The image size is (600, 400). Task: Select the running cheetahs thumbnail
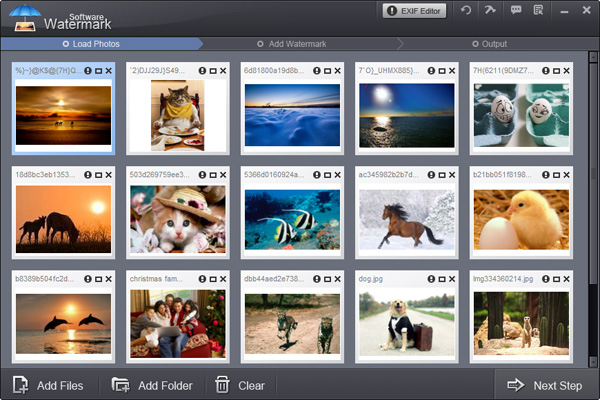click(x=292, y=324)
